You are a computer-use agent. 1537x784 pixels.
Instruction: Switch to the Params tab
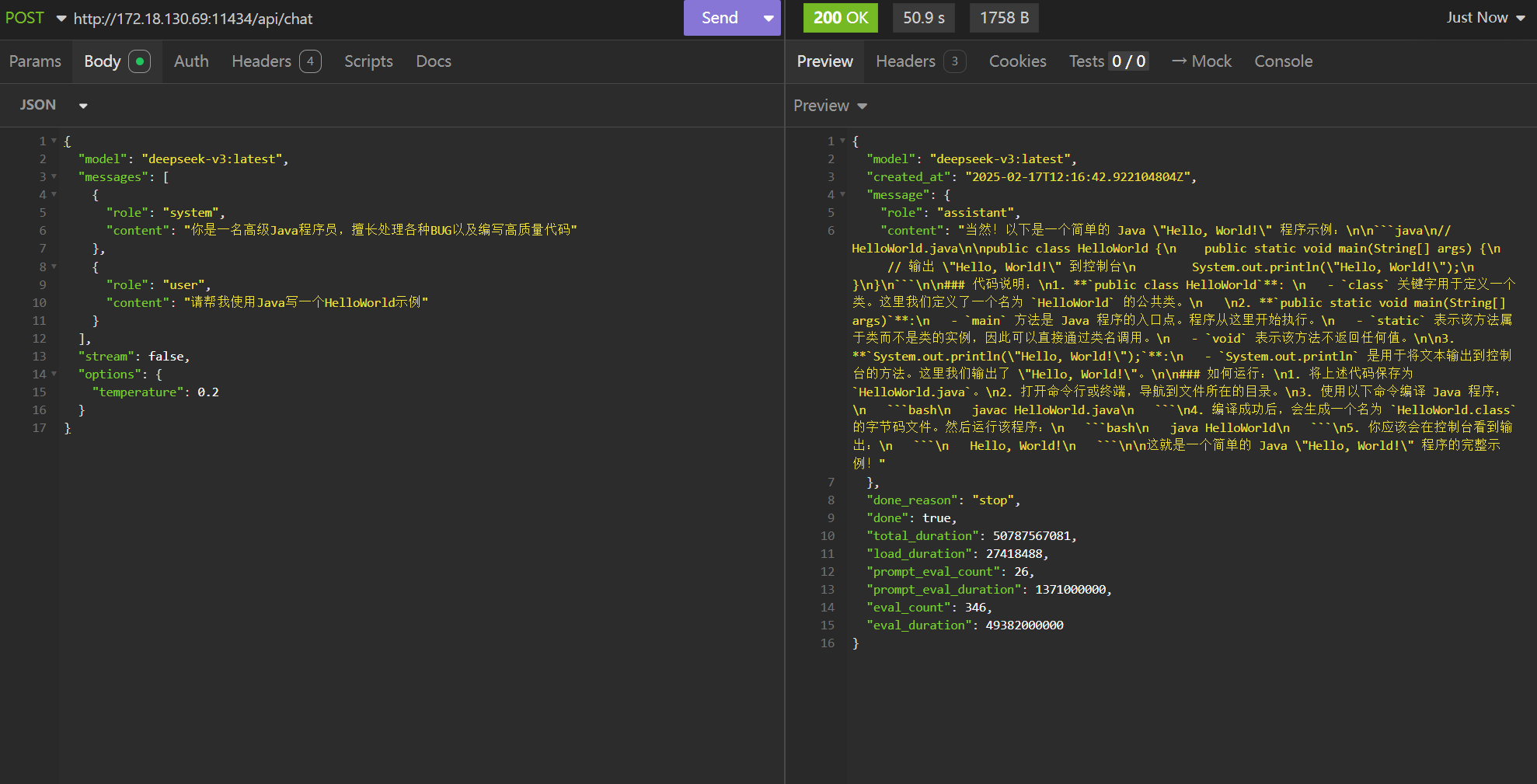coord(35,61)
